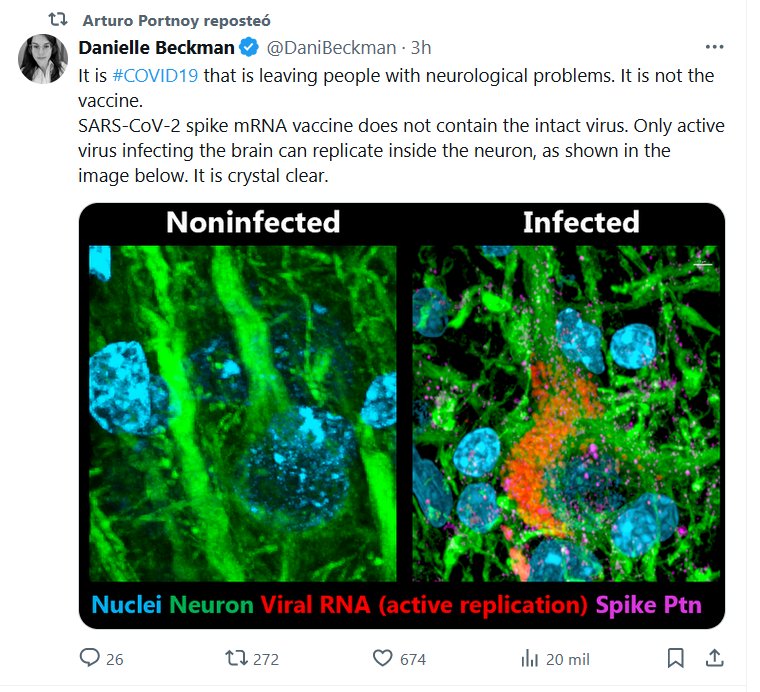Click the share upload arrow icon
Image resolution: width=760 pixels, height=692 pixels.
click(x=714, y=657)
